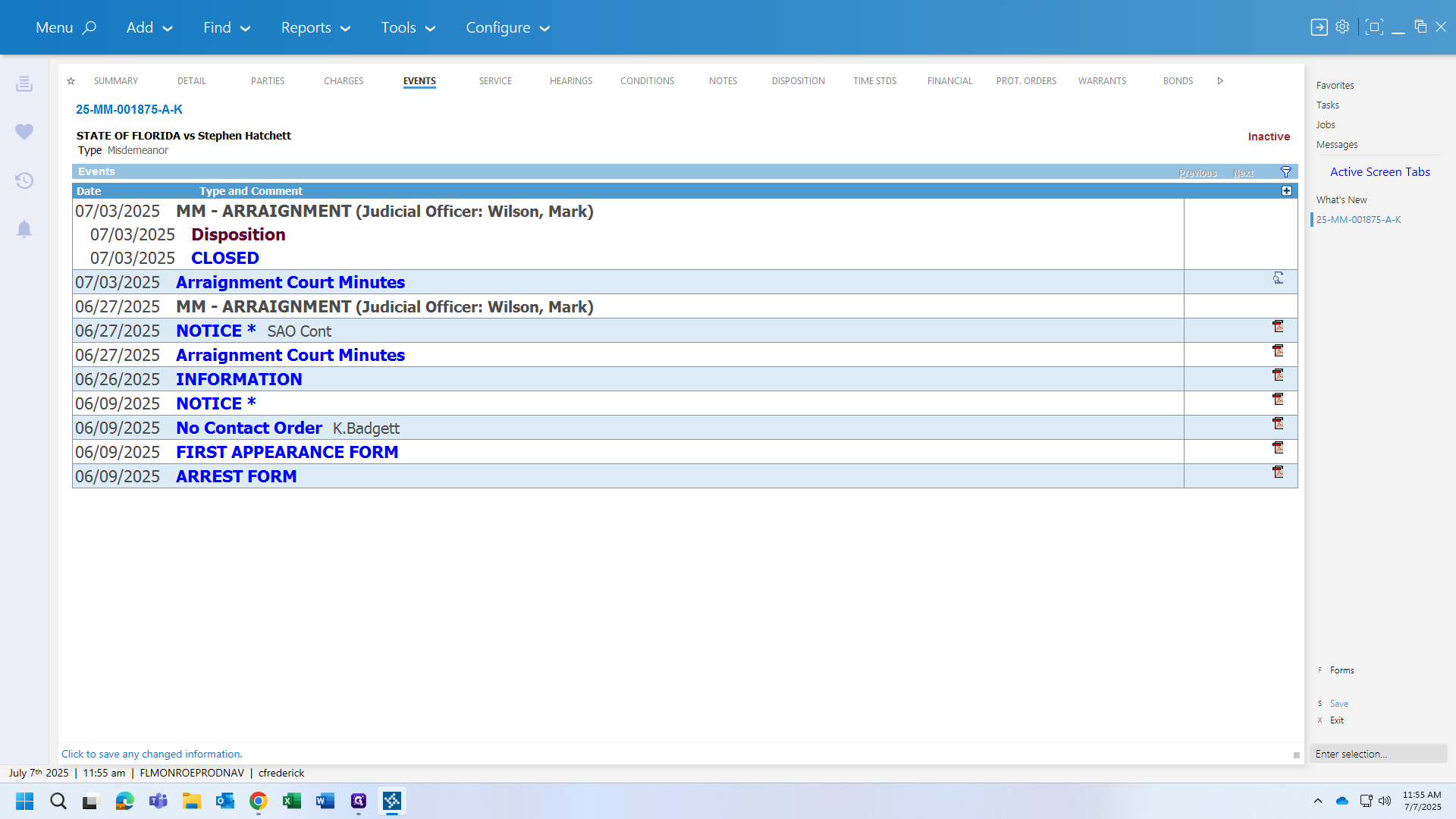This screenshot has height=819, width=1456.
Task: Open document icon for 07/03/2025 Court Minutes
Action: pyautogui.click(x=1278, y=278)
